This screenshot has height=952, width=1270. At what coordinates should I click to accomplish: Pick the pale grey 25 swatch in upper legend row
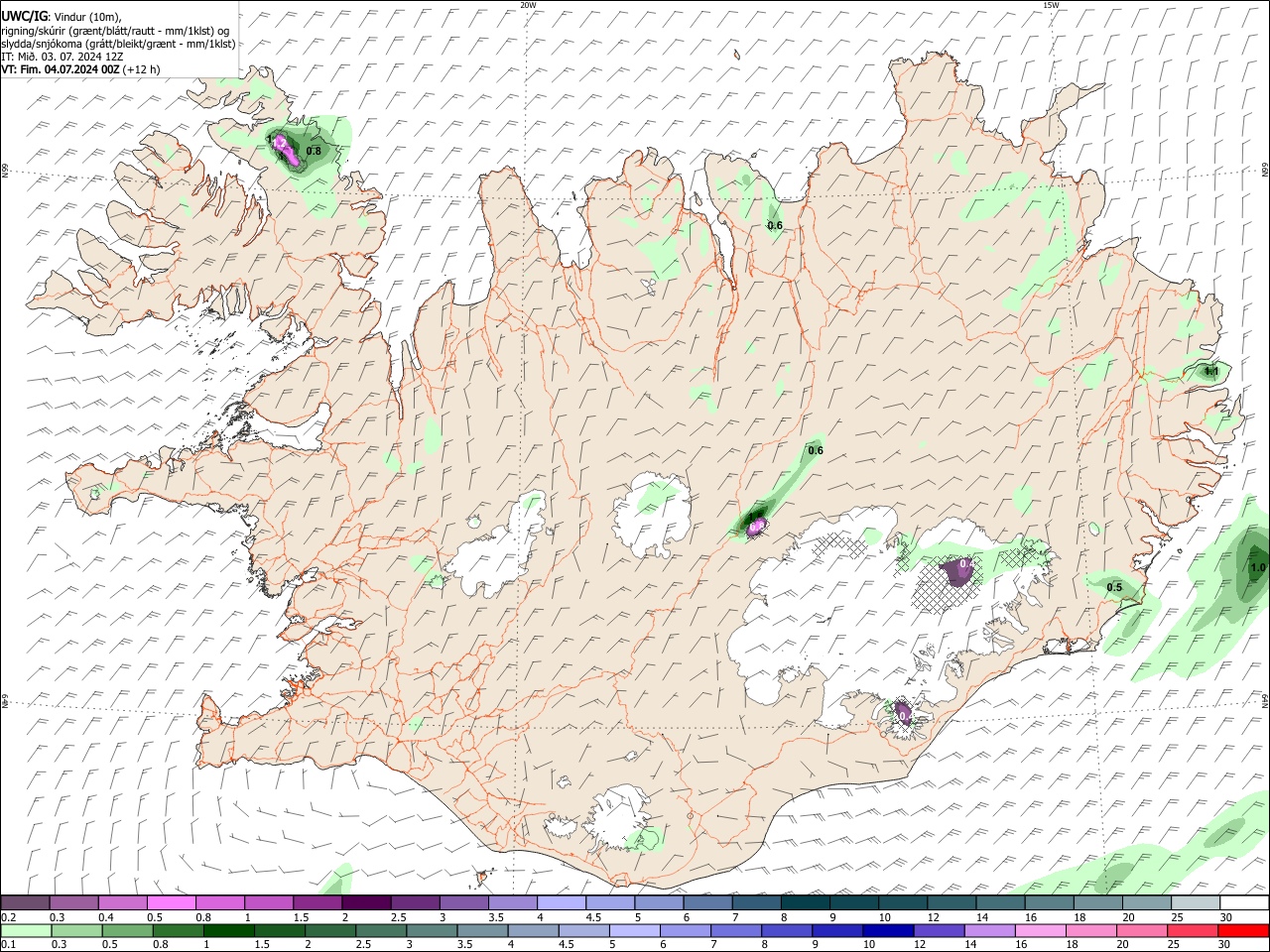[x=1196, y=902]
